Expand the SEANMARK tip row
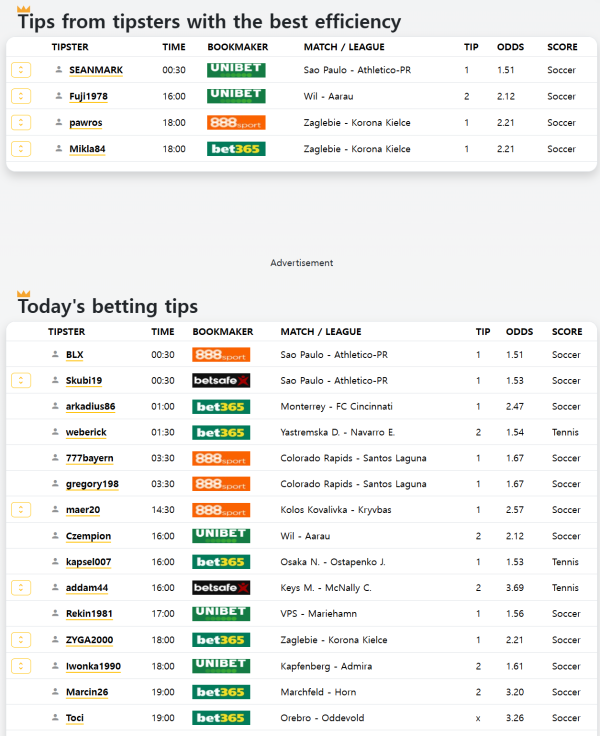Viewport: 600px width, 736px height. [x=21, y=70]
